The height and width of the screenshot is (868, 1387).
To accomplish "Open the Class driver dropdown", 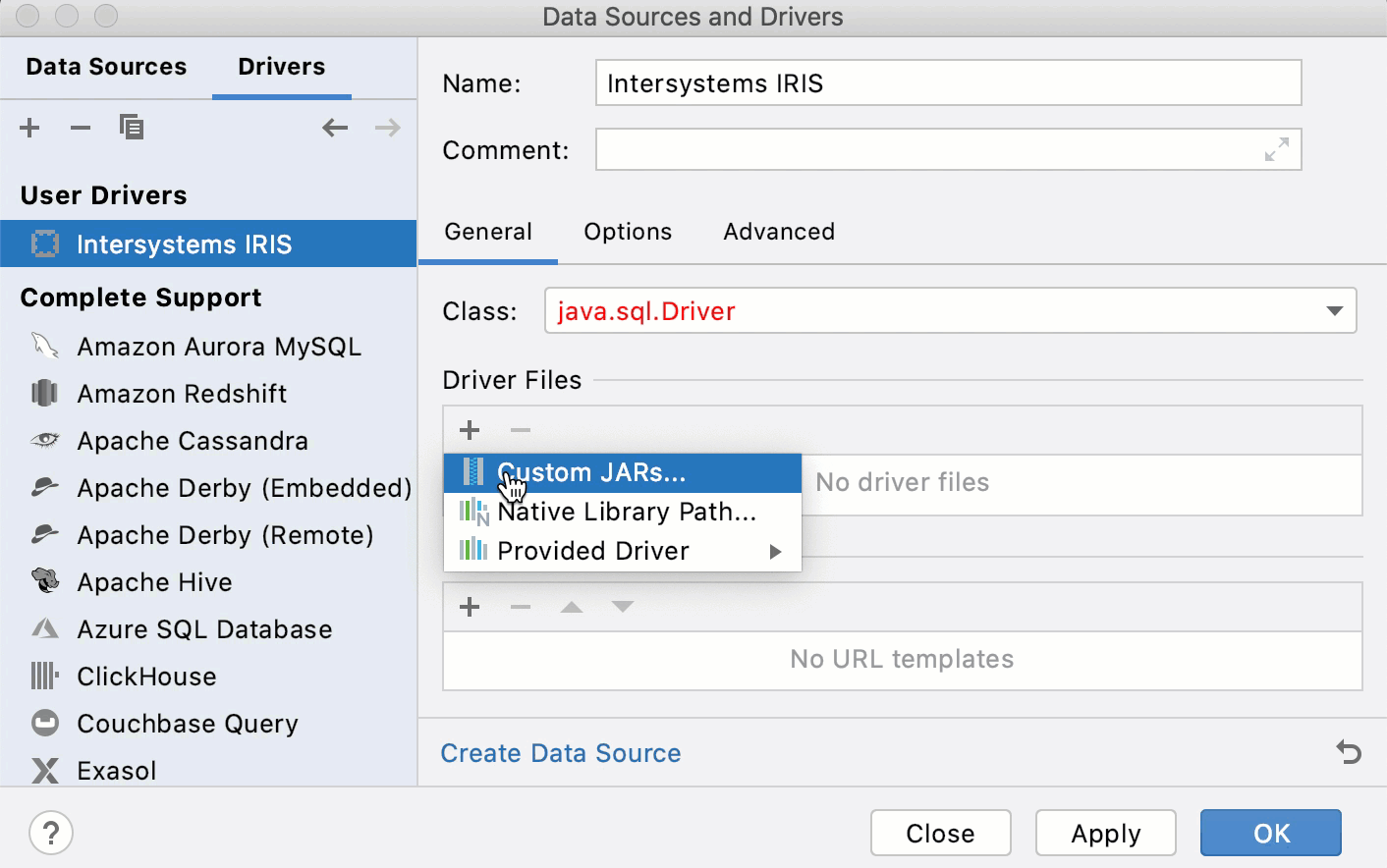I will coord(1333,310).
